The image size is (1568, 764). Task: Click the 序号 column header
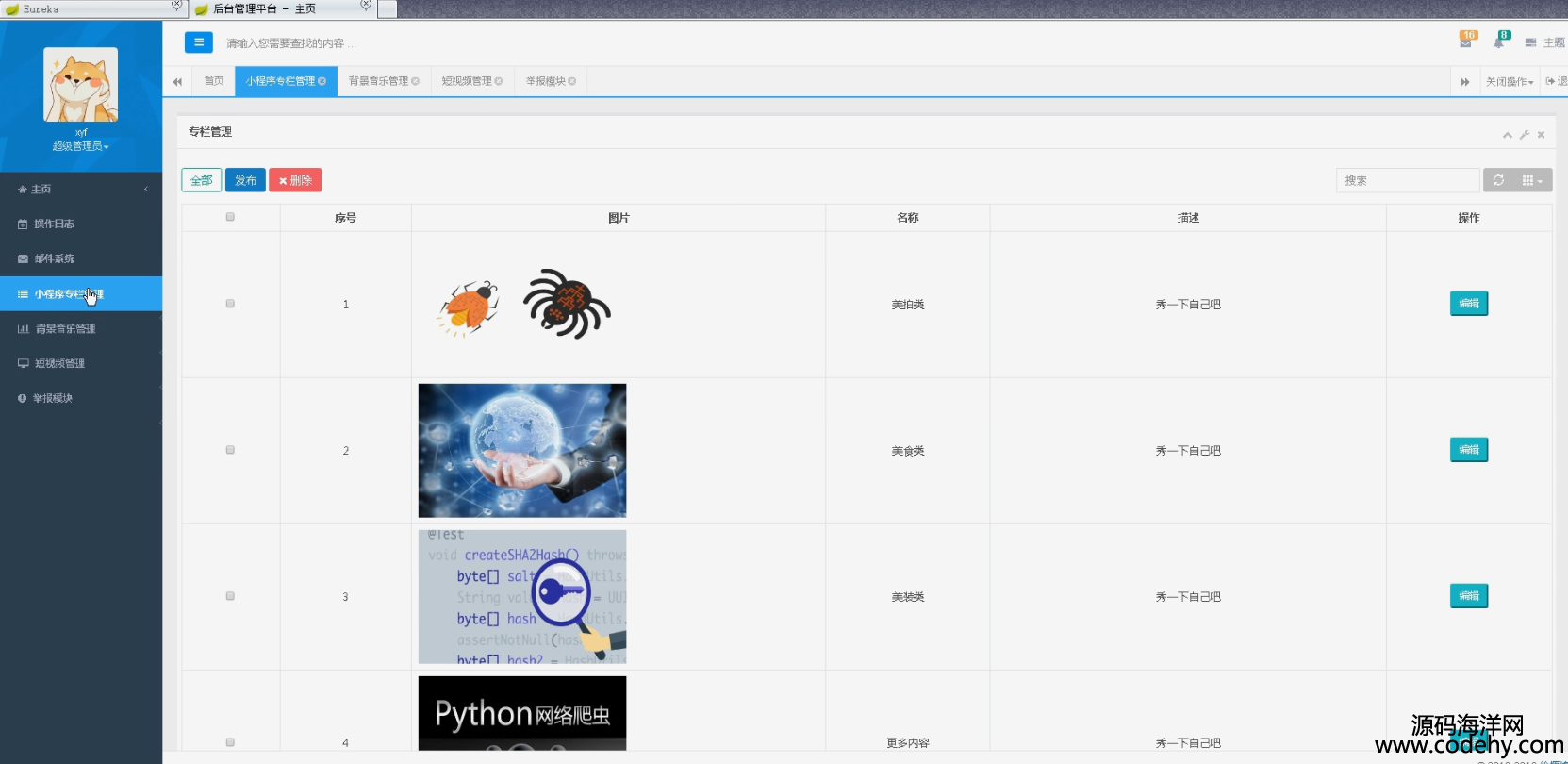click(345, 218)
